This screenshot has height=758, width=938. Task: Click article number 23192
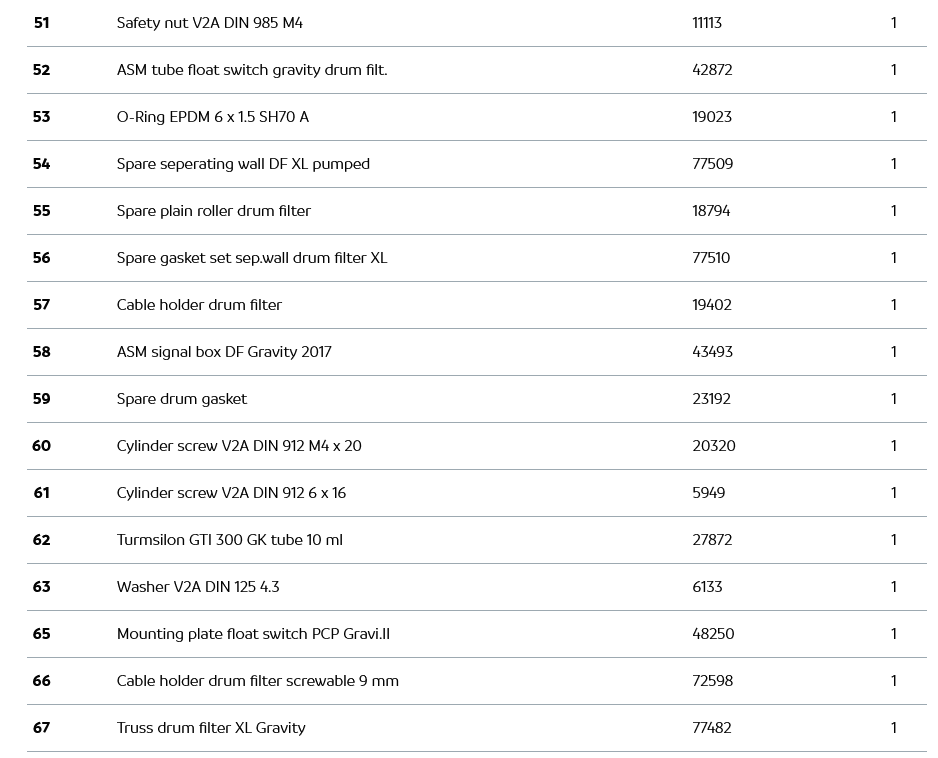(711, 399)
